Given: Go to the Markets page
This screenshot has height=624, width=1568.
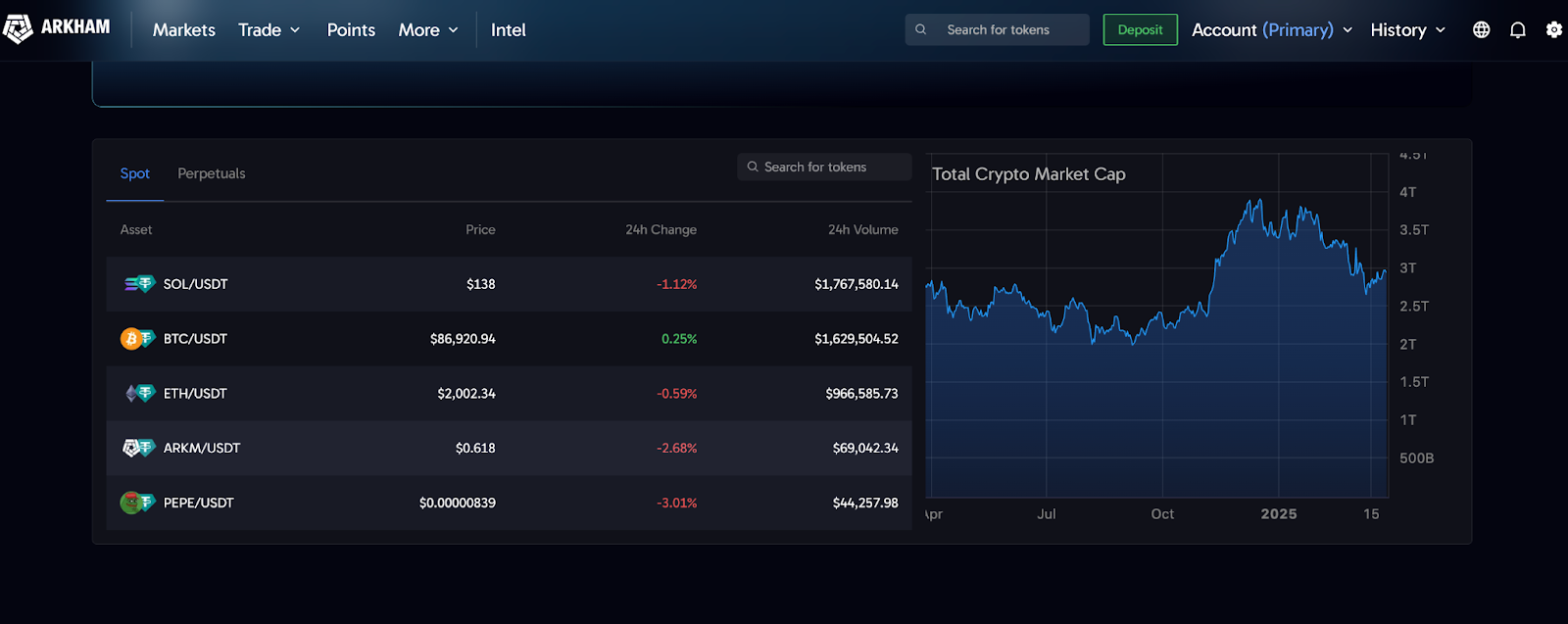Looking at the screenshot, I should pos(184,30).
